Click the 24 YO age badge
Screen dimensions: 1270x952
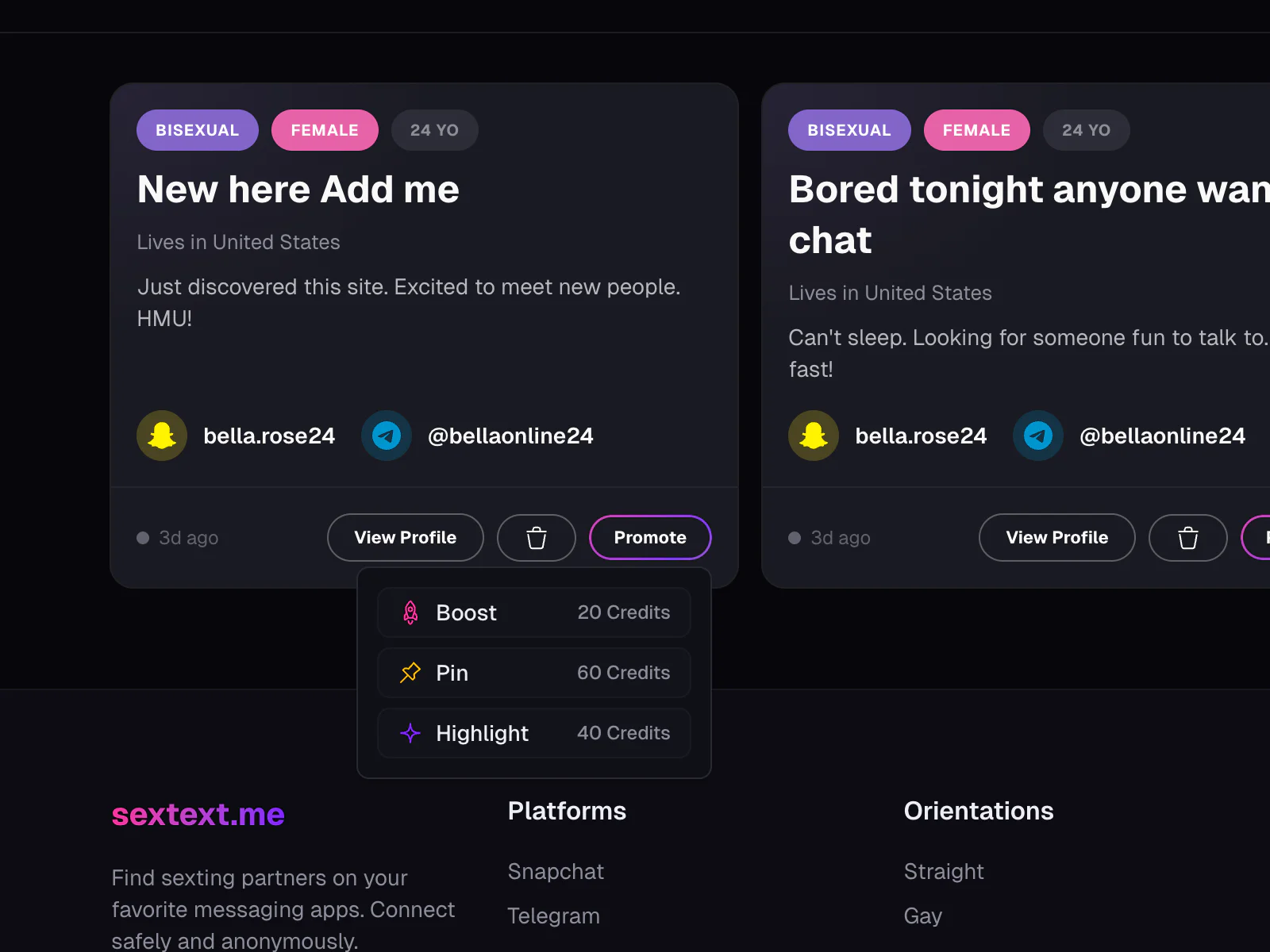(x=434, y=129)
